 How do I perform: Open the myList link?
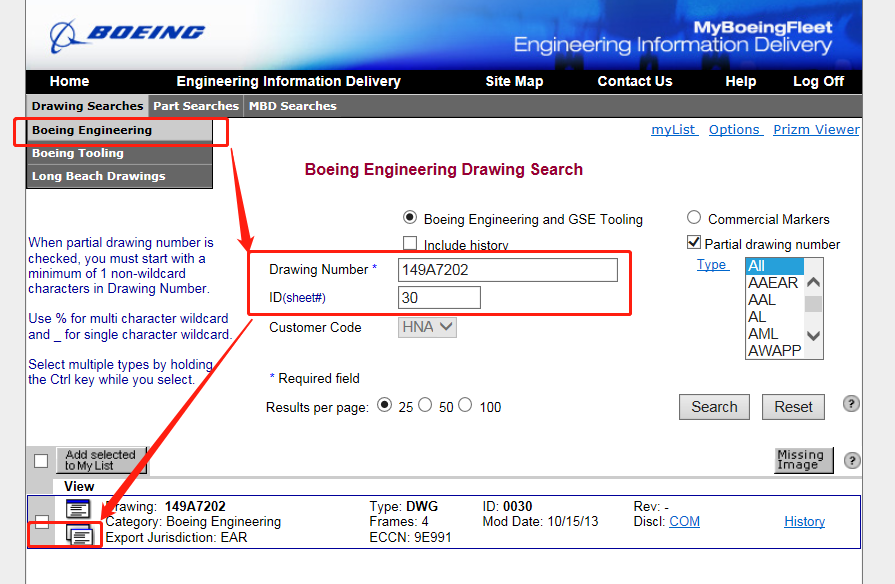click(674, 130)
